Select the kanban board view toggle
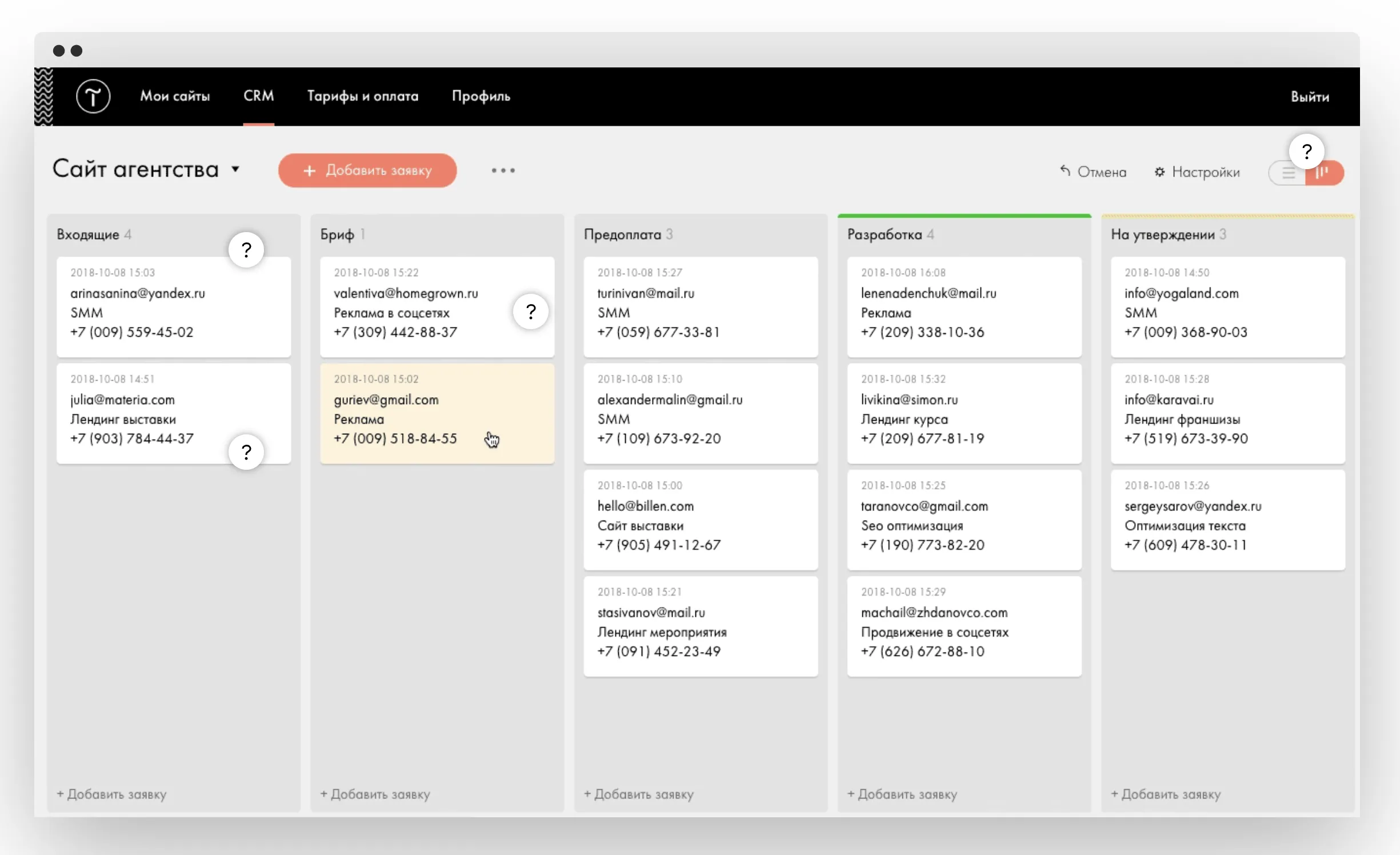The image size is (1400, 855). click(x=1325, y=173)
